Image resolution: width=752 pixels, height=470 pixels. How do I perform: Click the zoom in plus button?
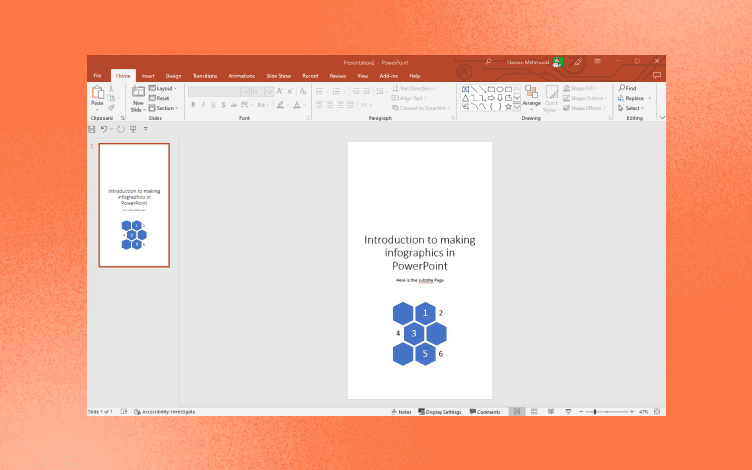coord(632,411)
